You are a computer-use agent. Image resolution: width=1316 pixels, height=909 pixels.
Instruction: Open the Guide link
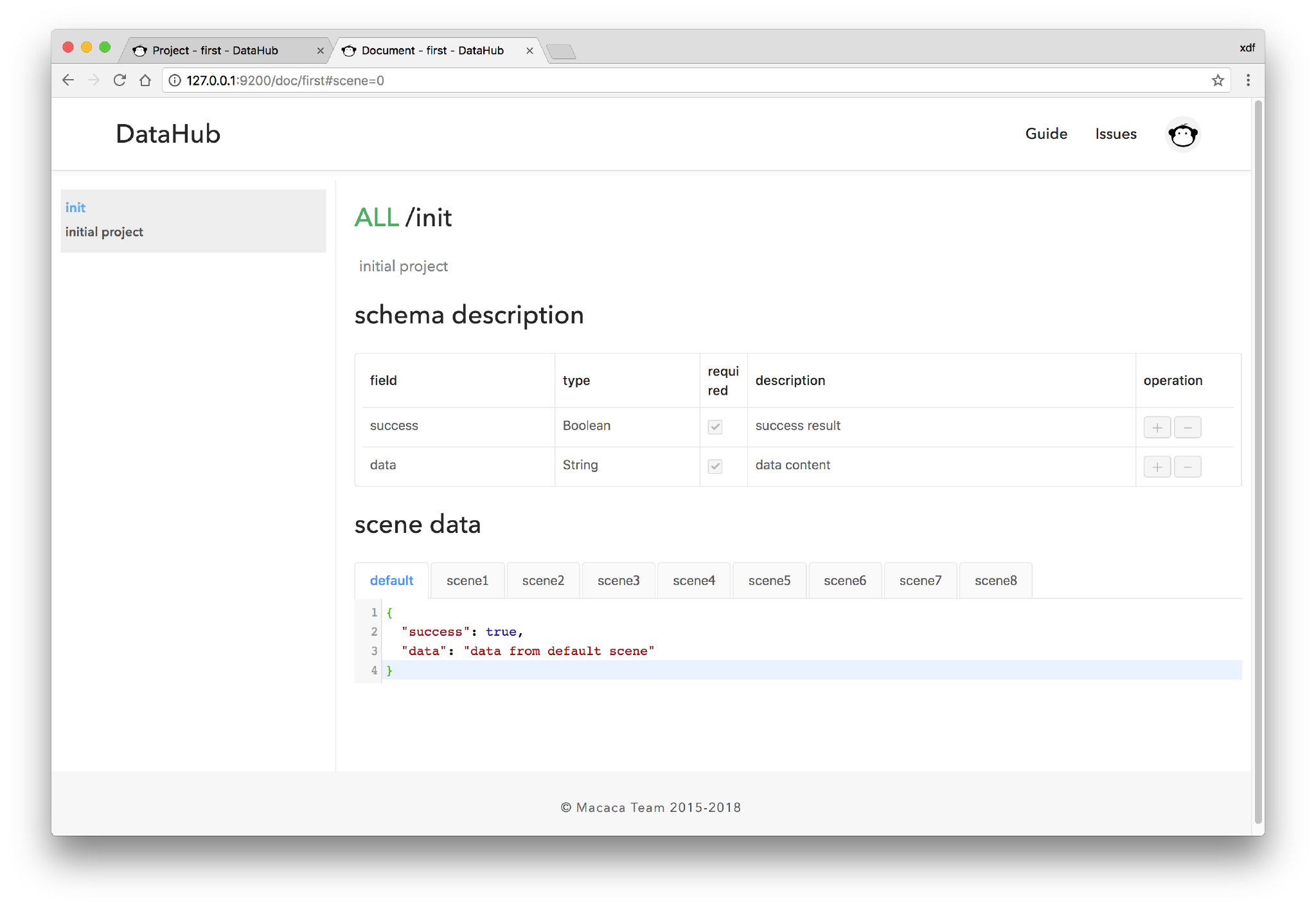coord(1045,134)
